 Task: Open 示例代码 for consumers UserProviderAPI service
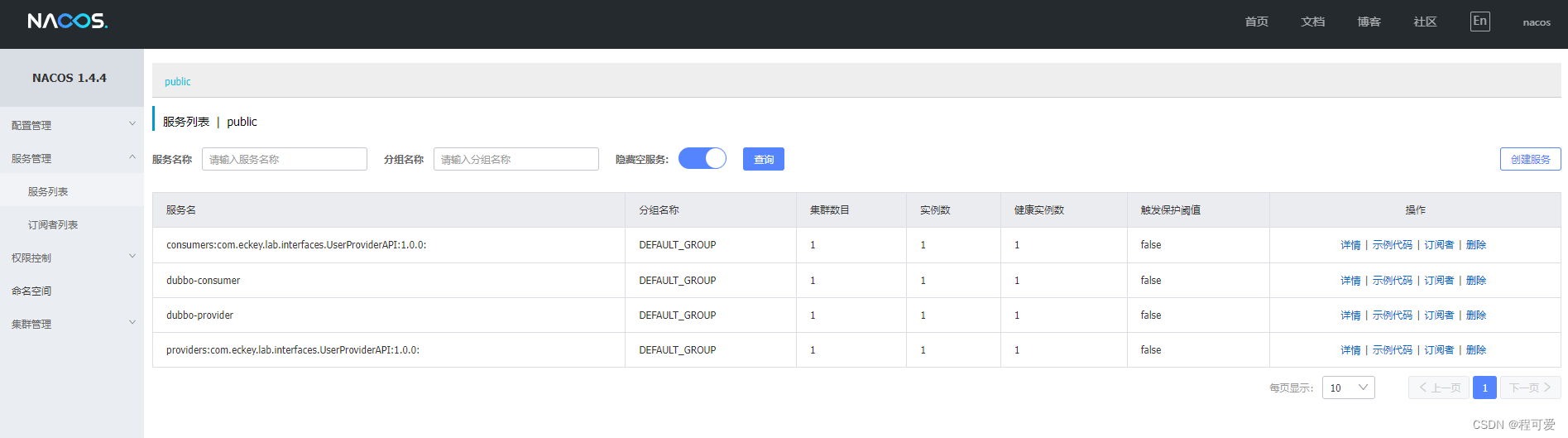(1393, 245)
